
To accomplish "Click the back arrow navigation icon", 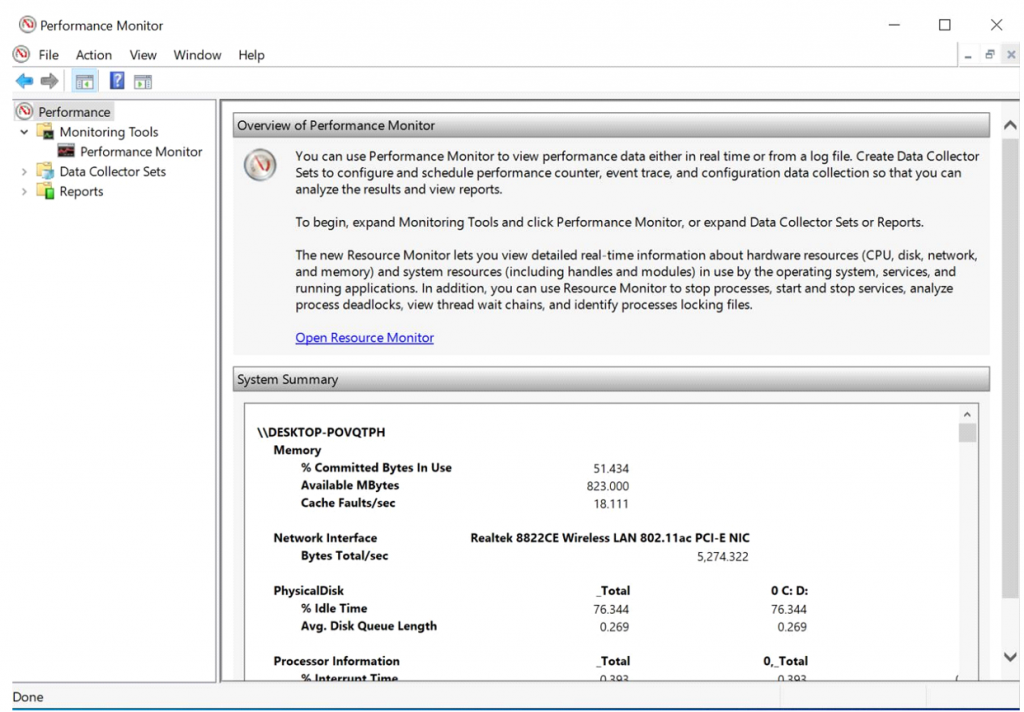I will tap(24, 80).
